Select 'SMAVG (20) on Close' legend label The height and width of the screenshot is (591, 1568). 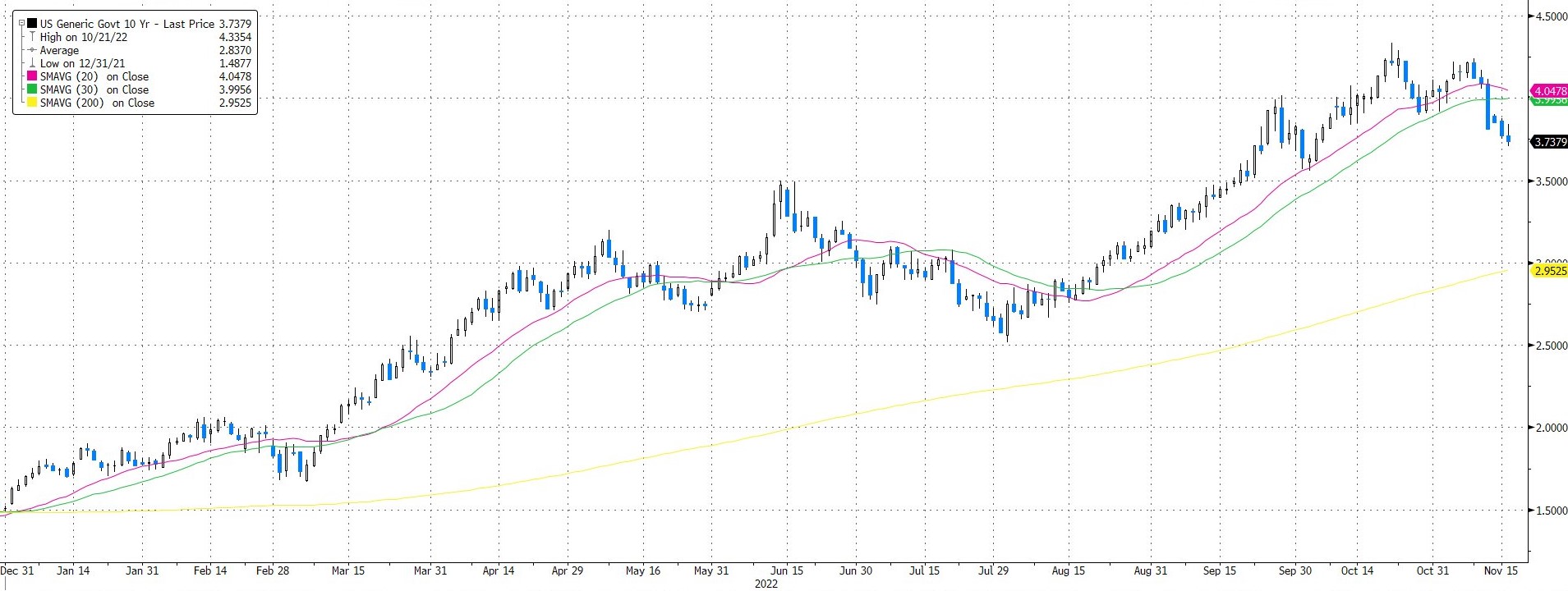[94, 76]
